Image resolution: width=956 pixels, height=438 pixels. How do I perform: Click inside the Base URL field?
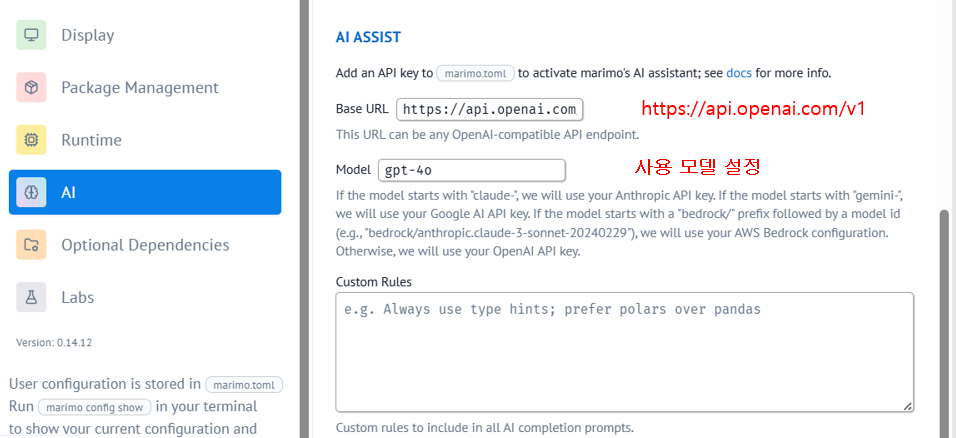(490, 110)
